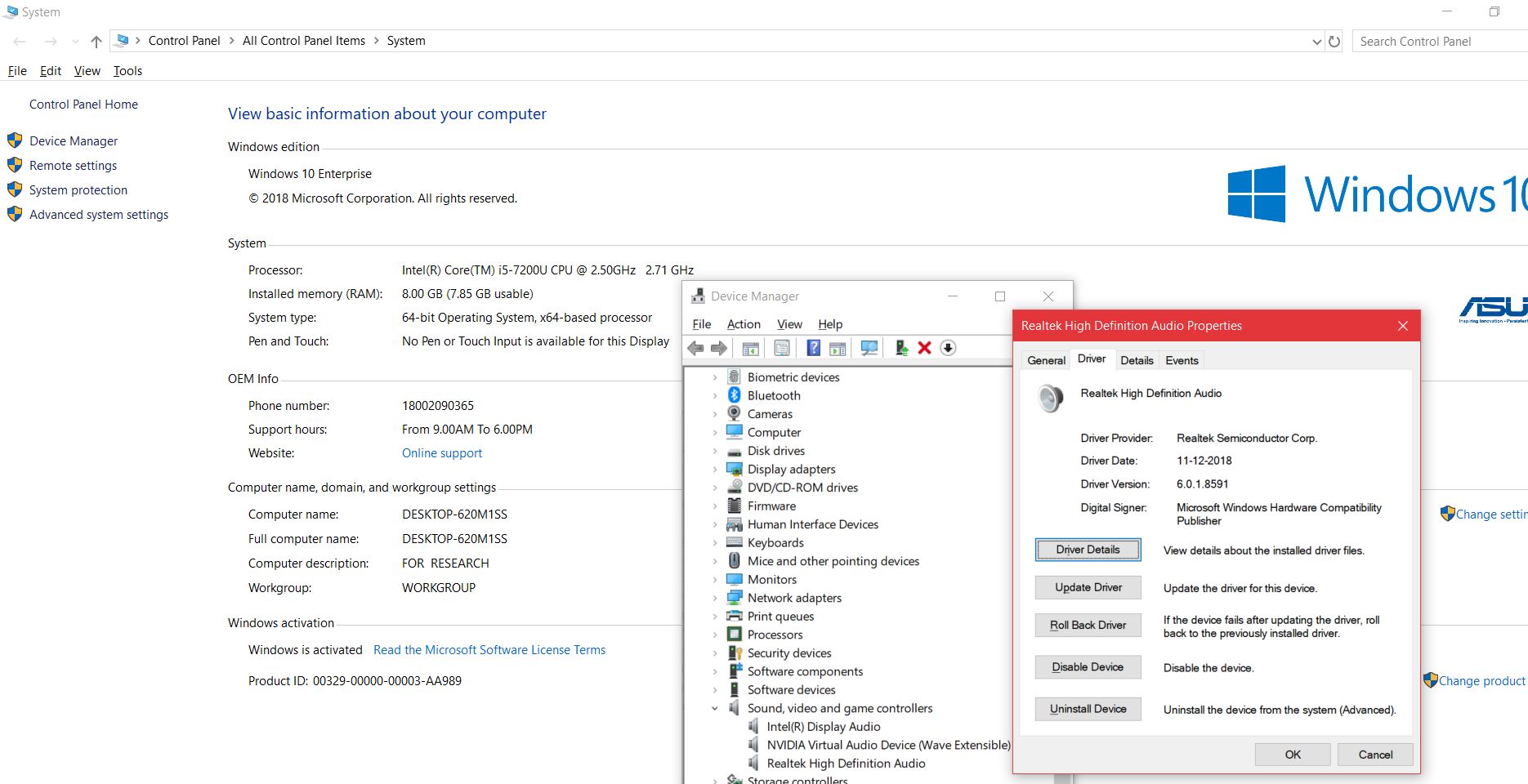Click the Update device driver toolbar icon

click(x=901, y=348)
